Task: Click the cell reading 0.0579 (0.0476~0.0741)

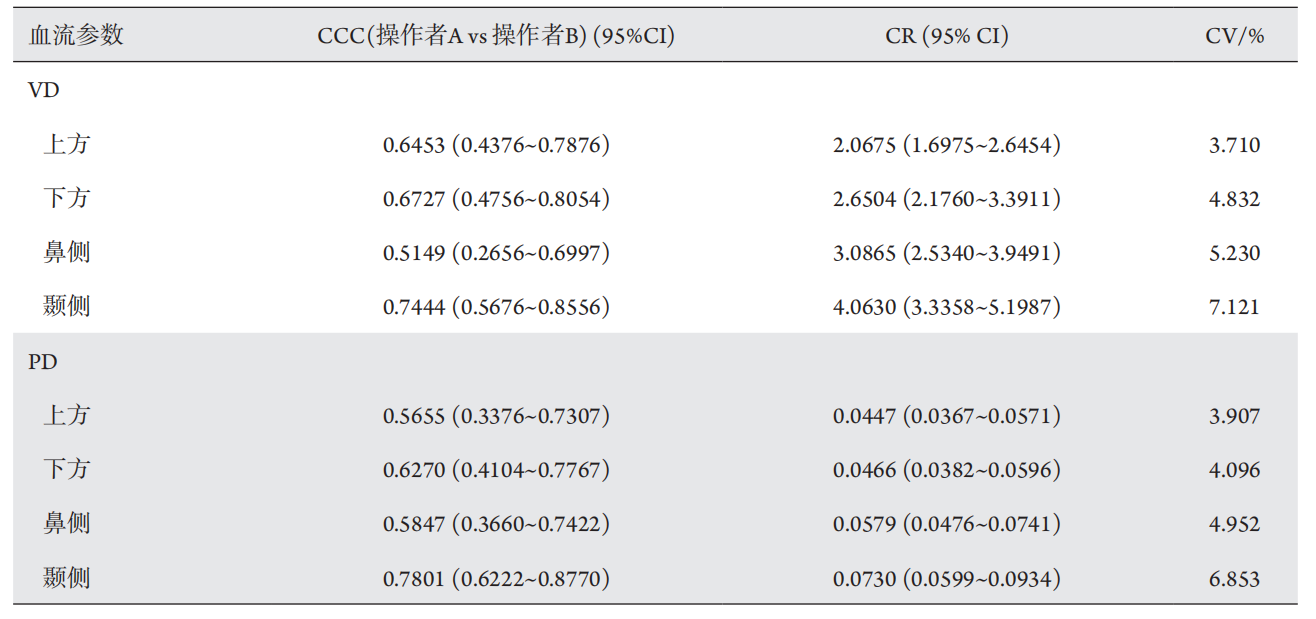Action: (x=946, y=524)
